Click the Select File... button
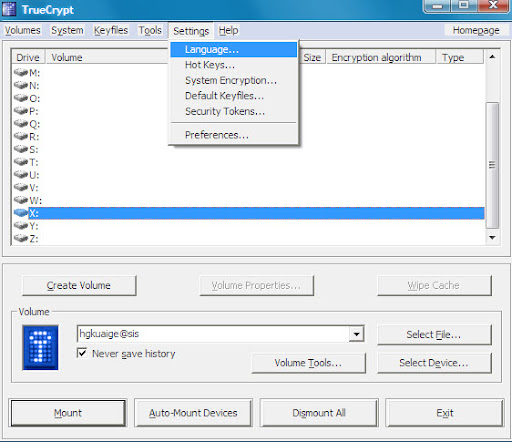 434,334
